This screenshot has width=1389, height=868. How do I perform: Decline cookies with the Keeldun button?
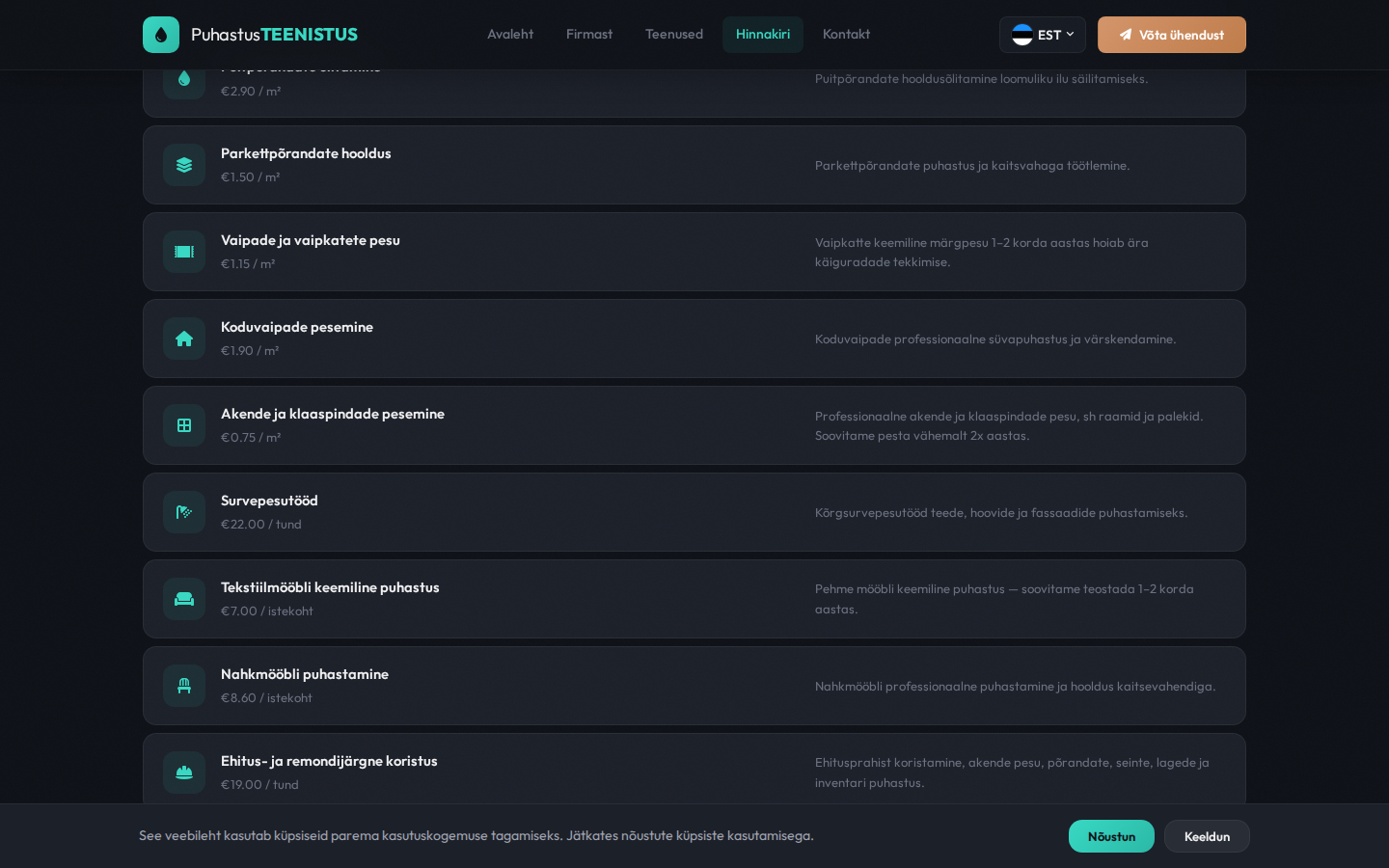tap(1207, 836)
